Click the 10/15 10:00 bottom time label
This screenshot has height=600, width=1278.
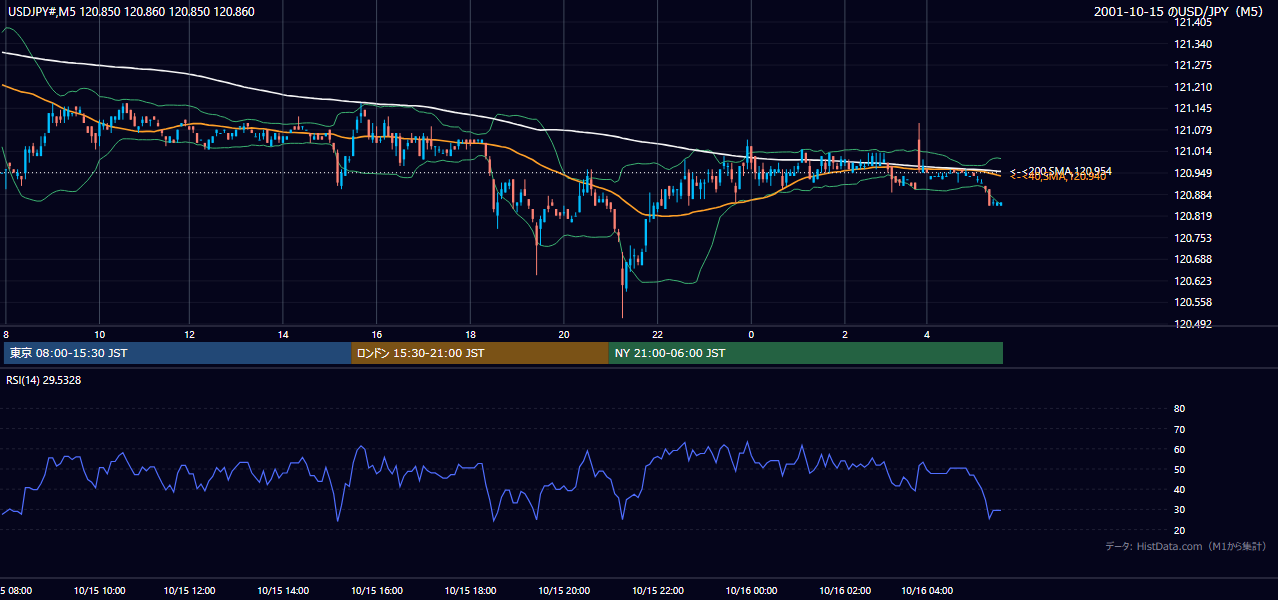(100, 591)
